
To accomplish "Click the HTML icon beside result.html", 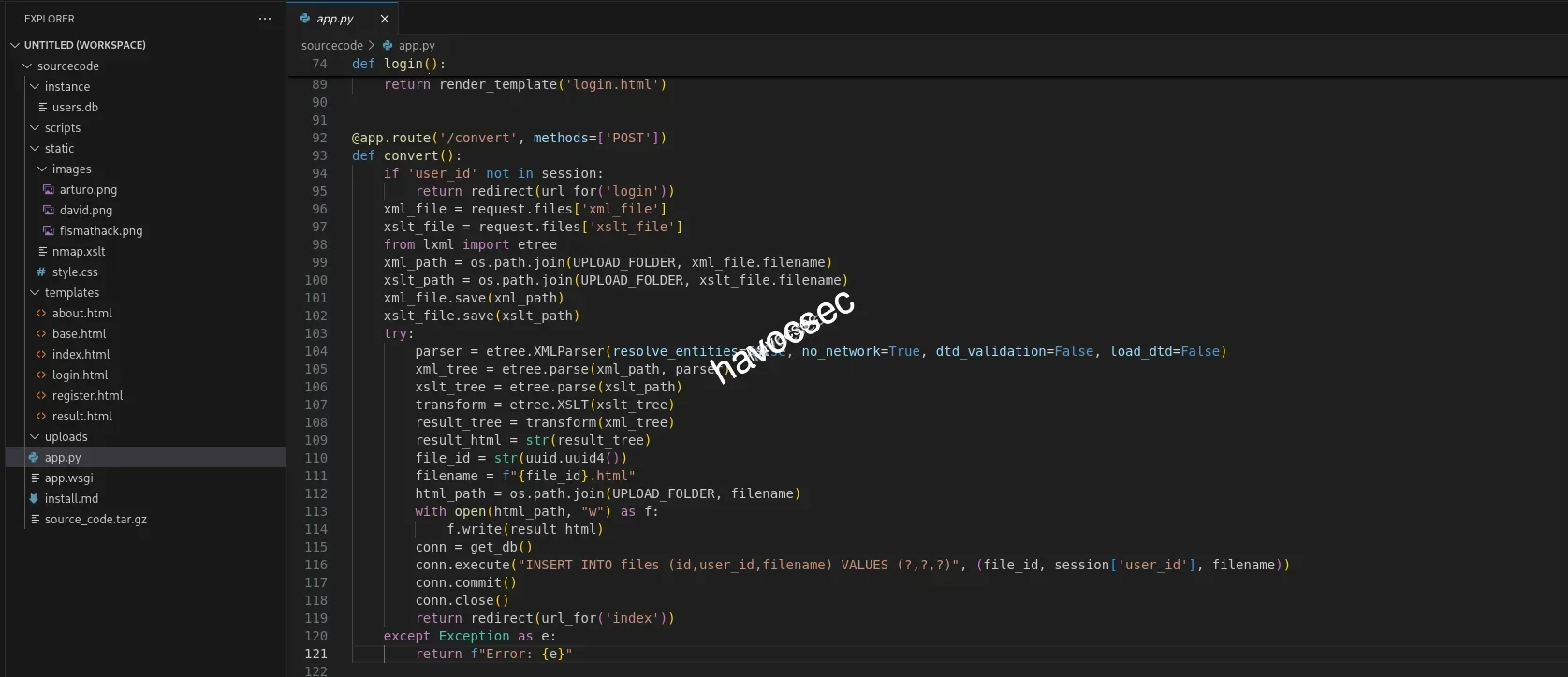I will click(x=41, y=417).
